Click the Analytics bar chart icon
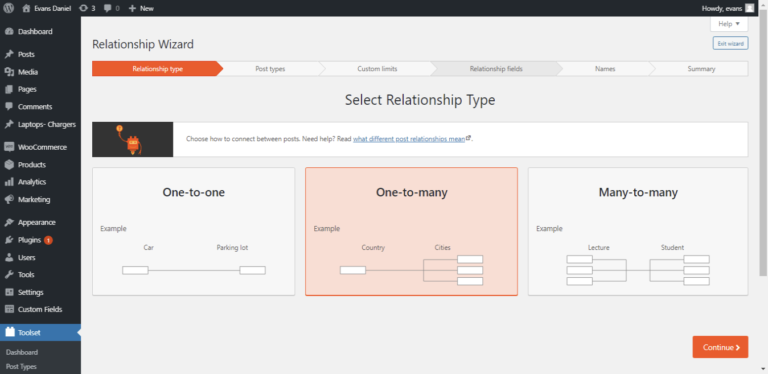Screen dimensions: 768x374 [9, 182]
